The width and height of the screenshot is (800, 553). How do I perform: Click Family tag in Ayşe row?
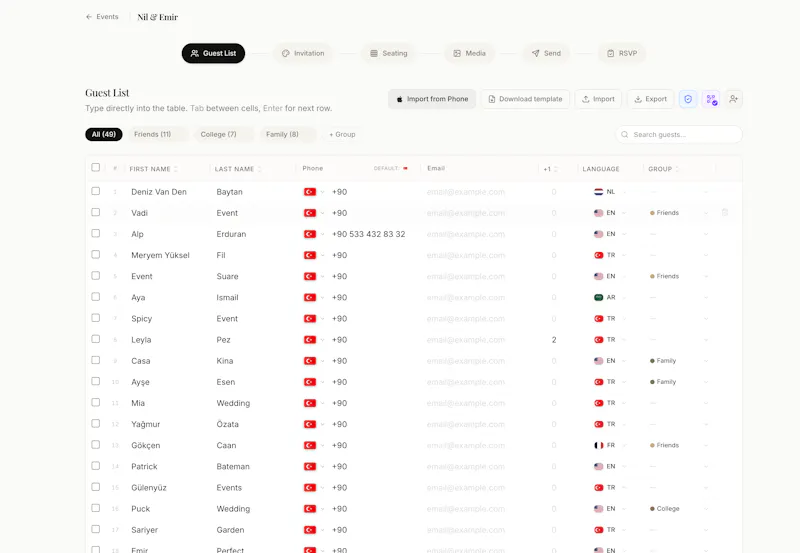pyautogui.click(x=663, y=382)
